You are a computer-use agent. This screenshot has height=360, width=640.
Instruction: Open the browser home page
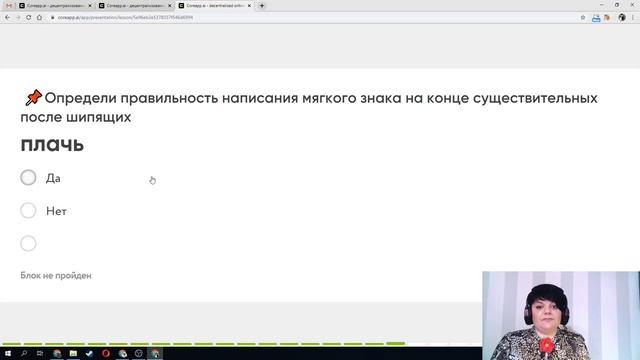click(39, 18)
